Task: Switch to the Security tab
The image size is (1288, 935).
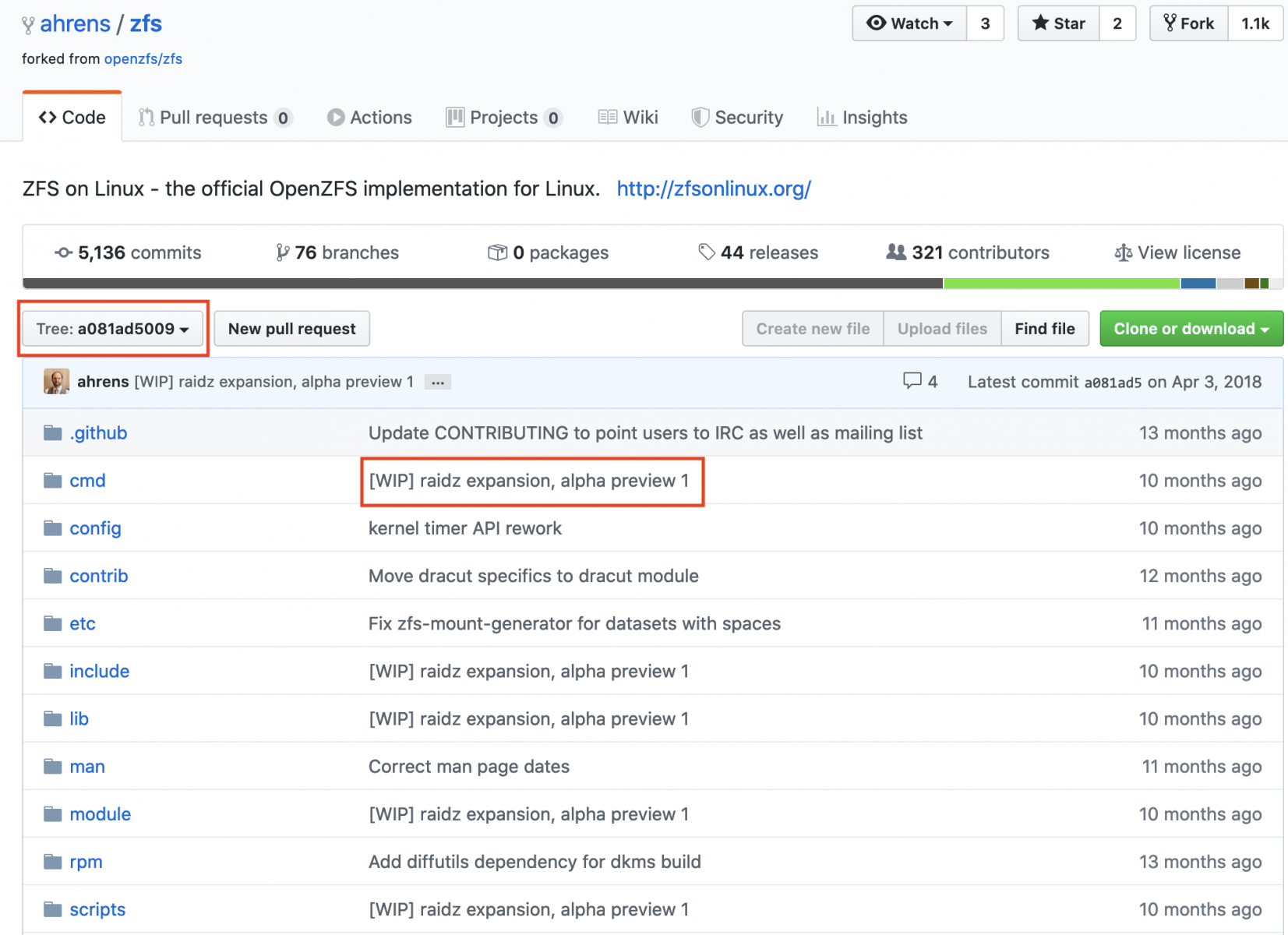Action: [737, 117]
